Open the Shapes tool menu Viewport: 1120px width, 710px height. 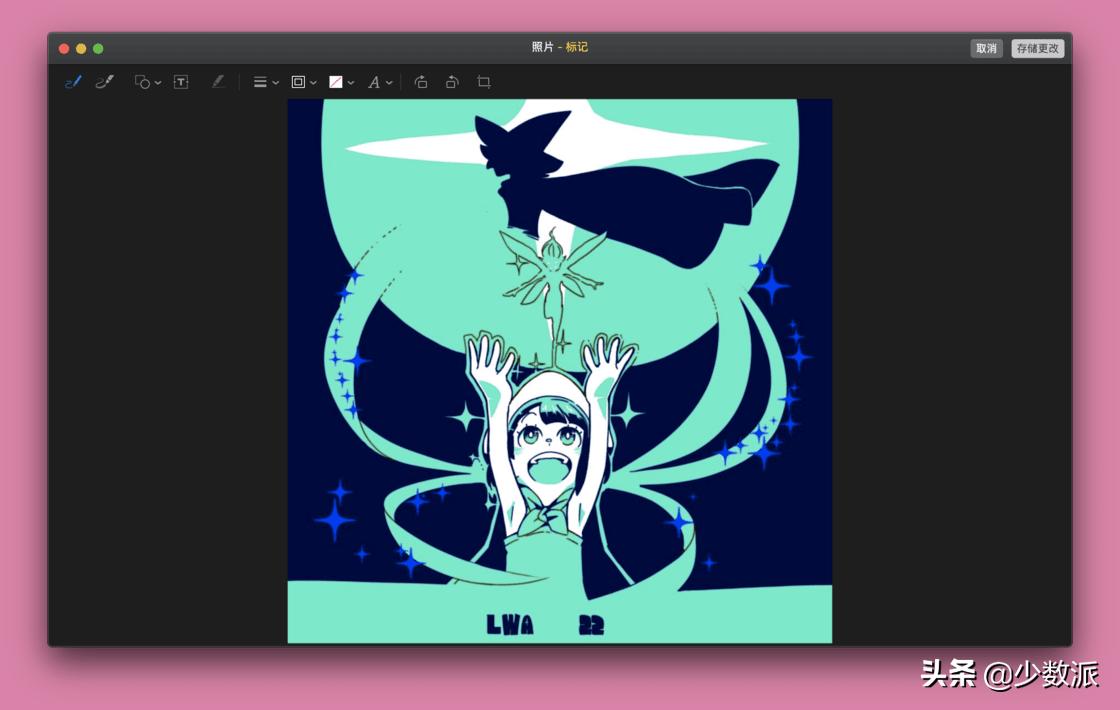pyautogui.click(x=147, y=82)
